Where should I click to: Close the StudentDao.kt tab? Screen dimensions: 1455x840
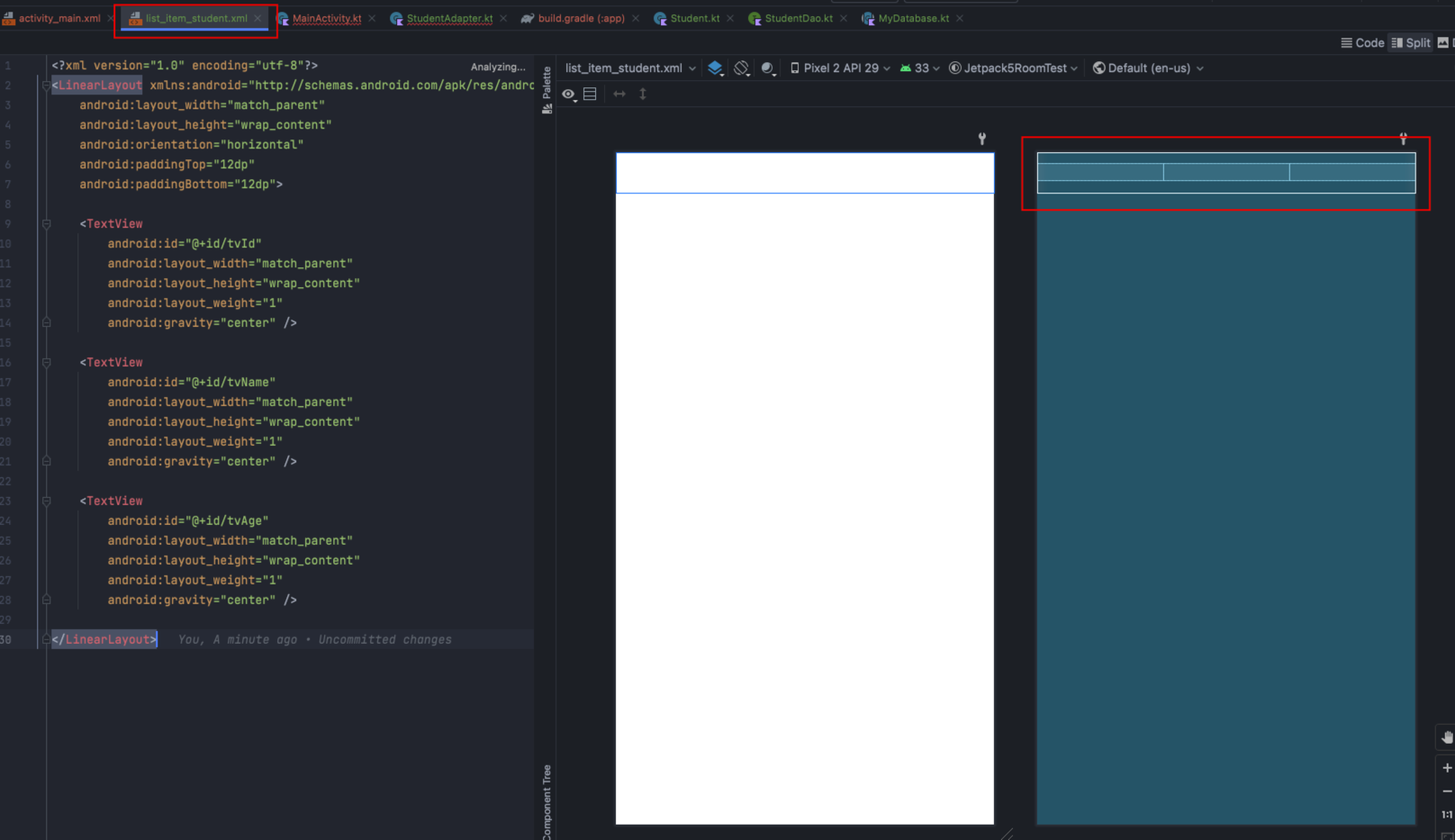(x=844, y=18)
